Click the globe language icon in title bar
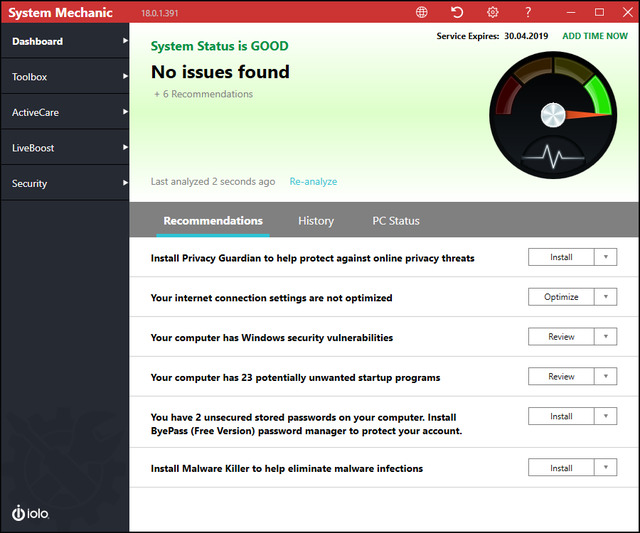 [422, 12]
